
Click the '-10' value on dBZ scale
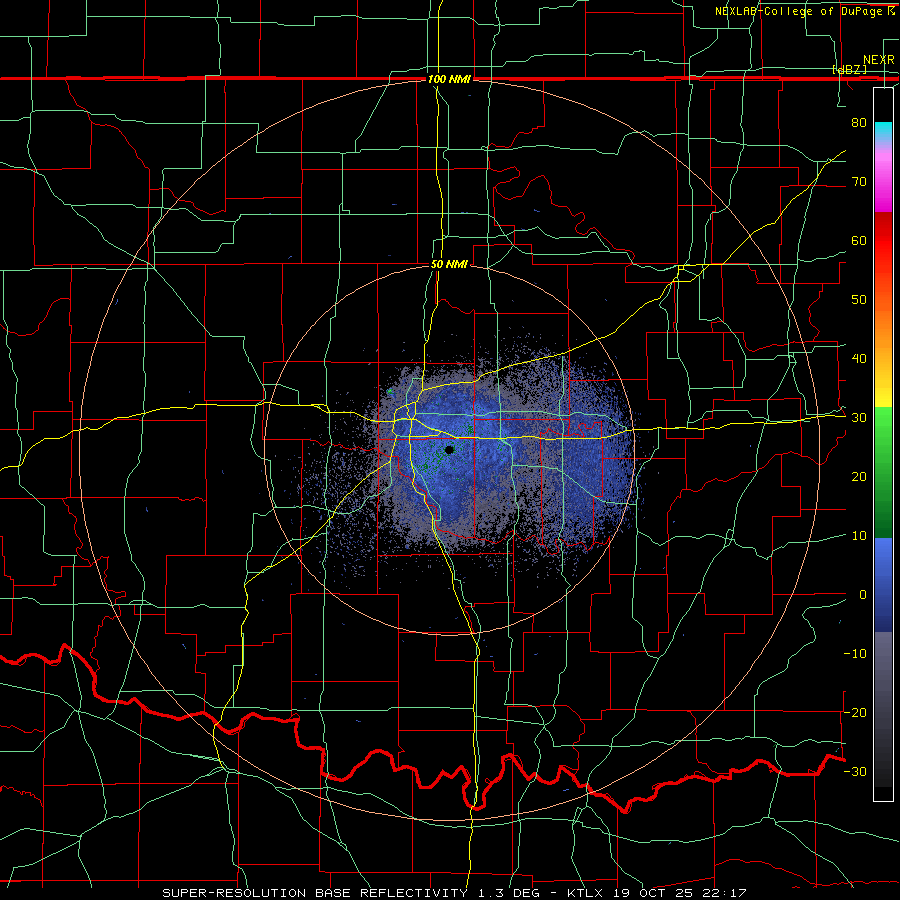(x=855, y=654)
